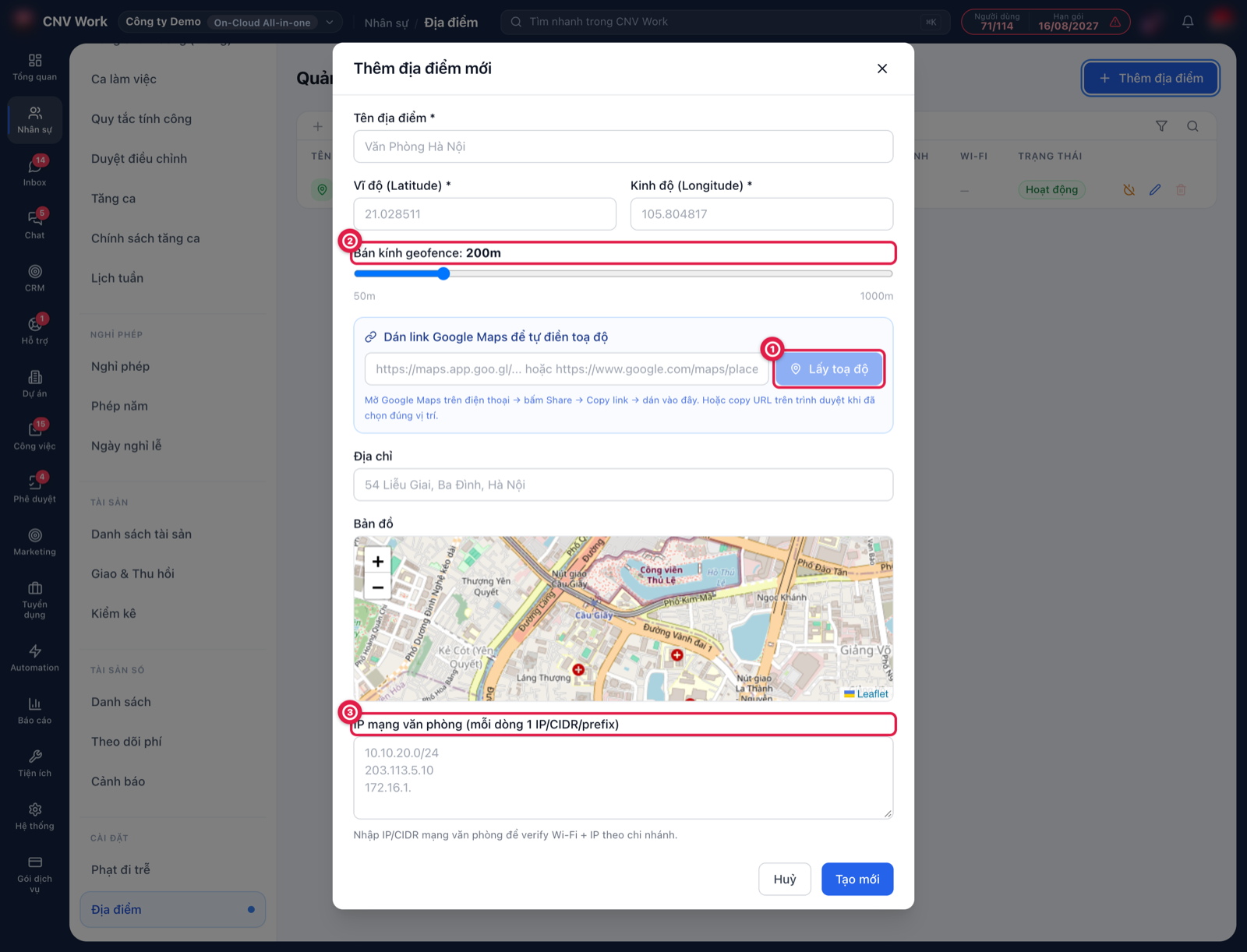
Task: Open Tiện ích module icon
Action: click(34, 763)
